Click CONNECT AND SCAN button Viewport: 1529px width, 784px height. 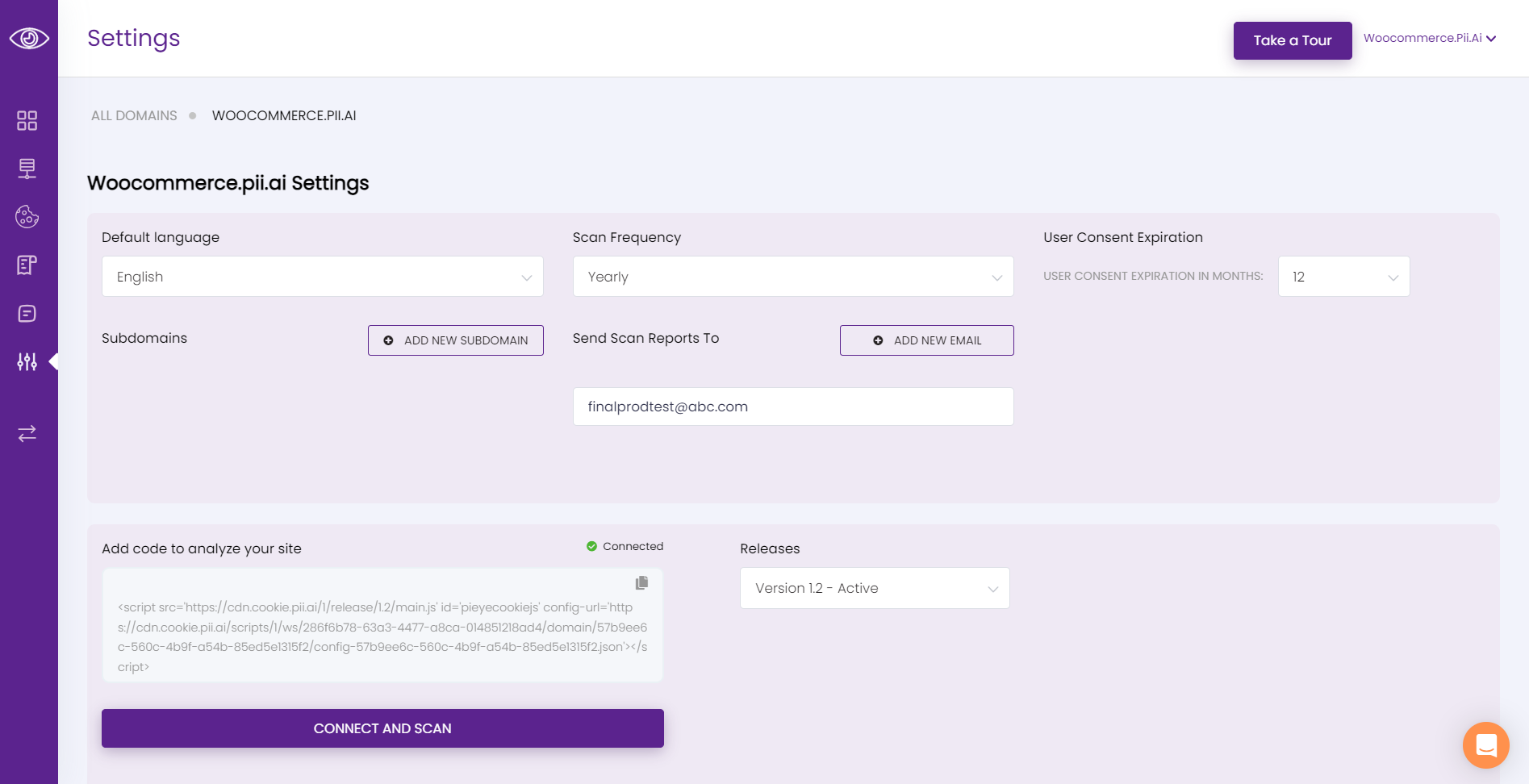(x=382, y=728)
